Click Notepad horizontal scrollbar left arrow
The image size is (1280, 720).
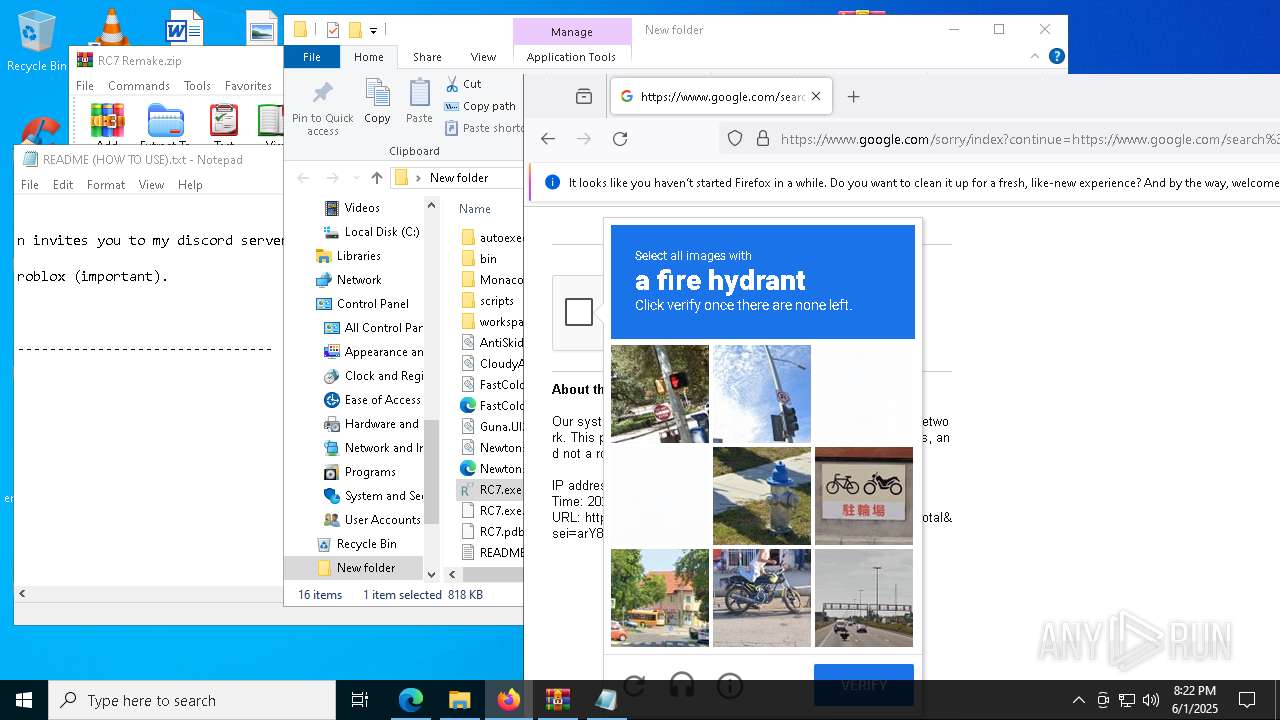pos(22,593)
